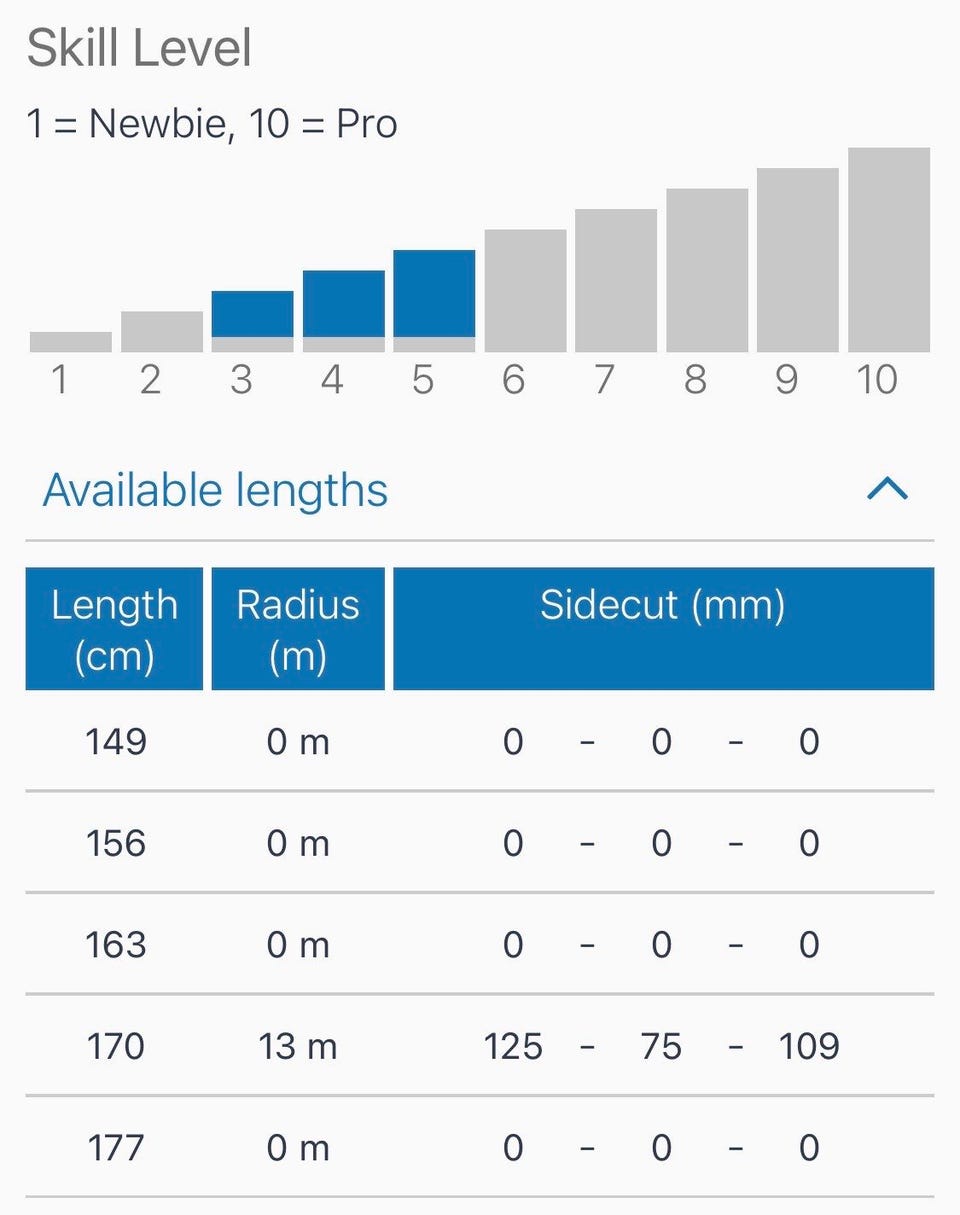Select the tallest skill level 10 bar
This screenshot has height=1215, width=960.
click(889, 250)
